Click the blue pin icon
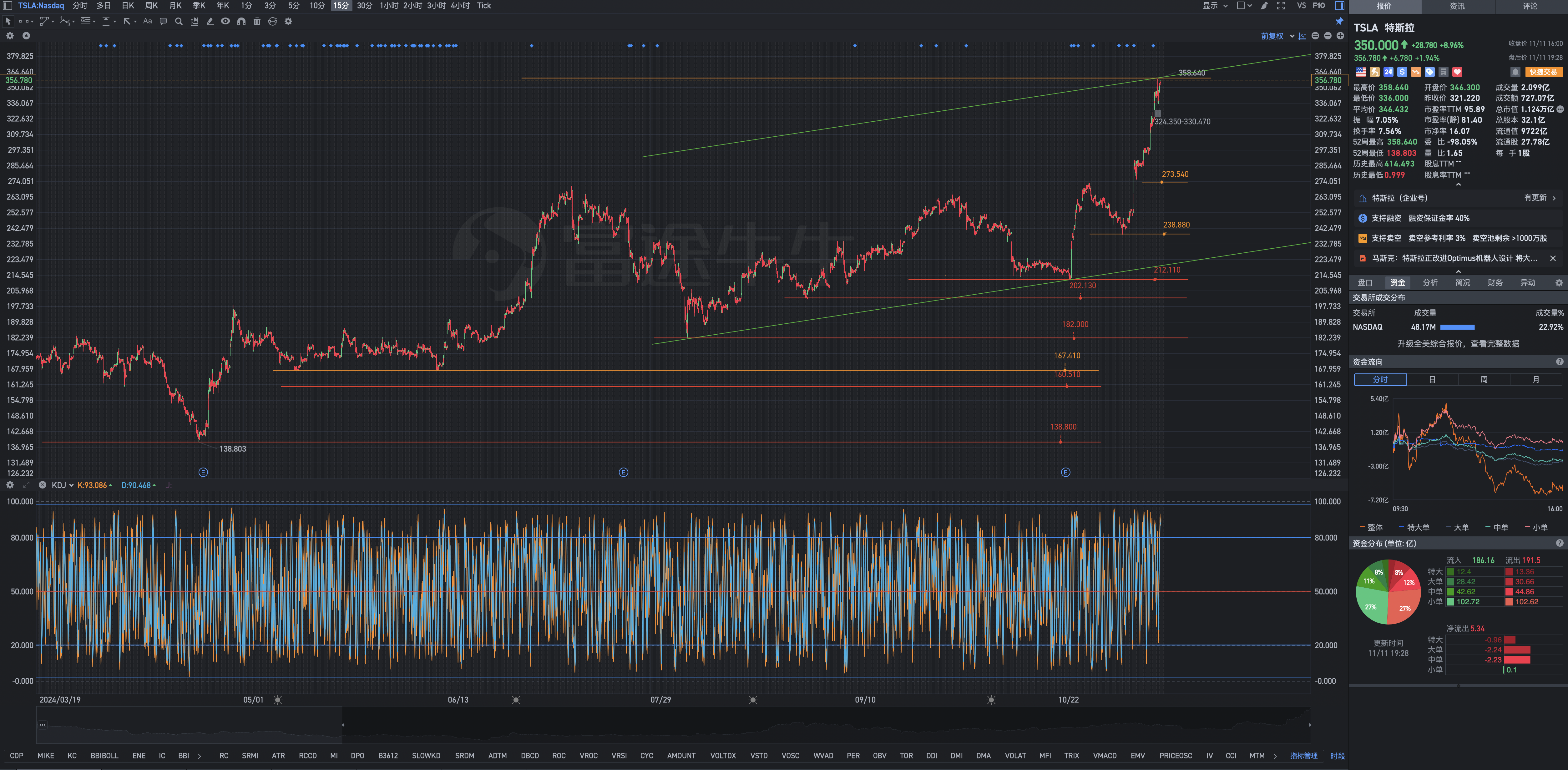This screenshot has height=770, width=1568. (x=1339, y=21)
